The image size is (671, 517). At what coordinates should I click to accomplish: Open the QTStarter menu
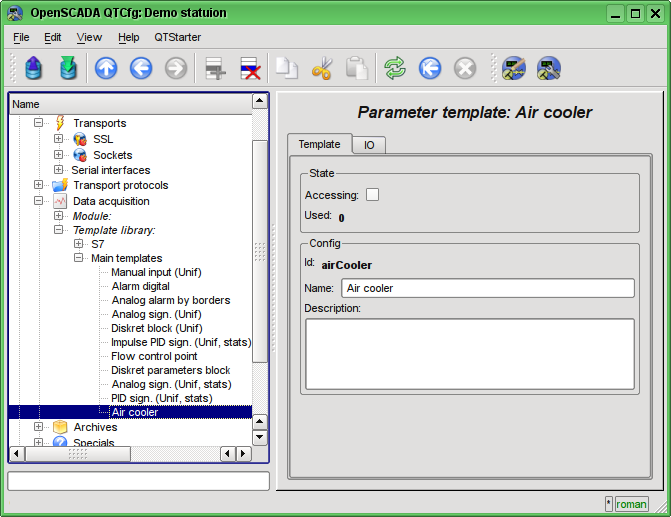point(177,37)
